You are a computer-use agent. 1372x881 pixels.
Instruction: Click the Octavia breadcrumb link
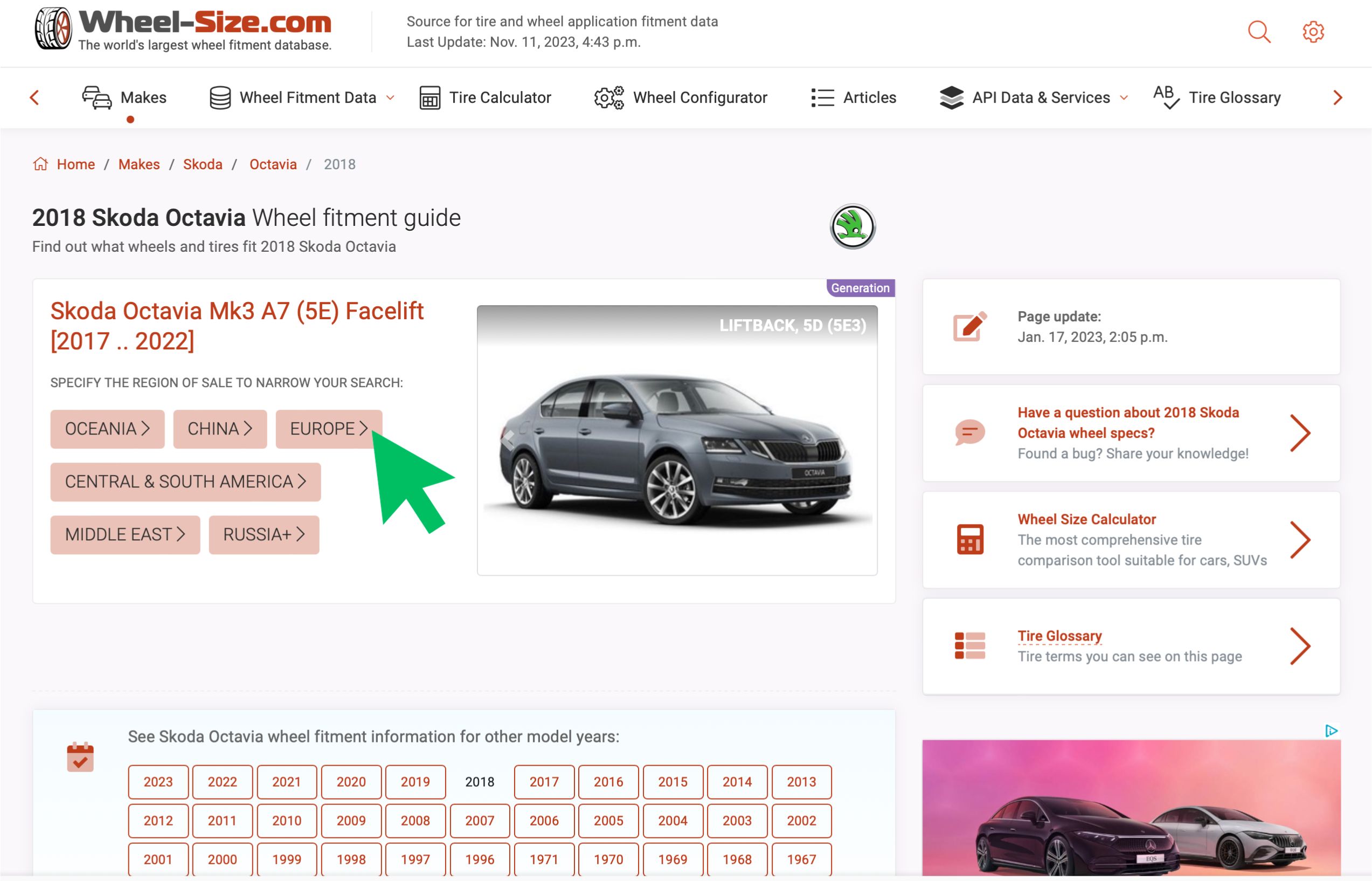(273, 165)
